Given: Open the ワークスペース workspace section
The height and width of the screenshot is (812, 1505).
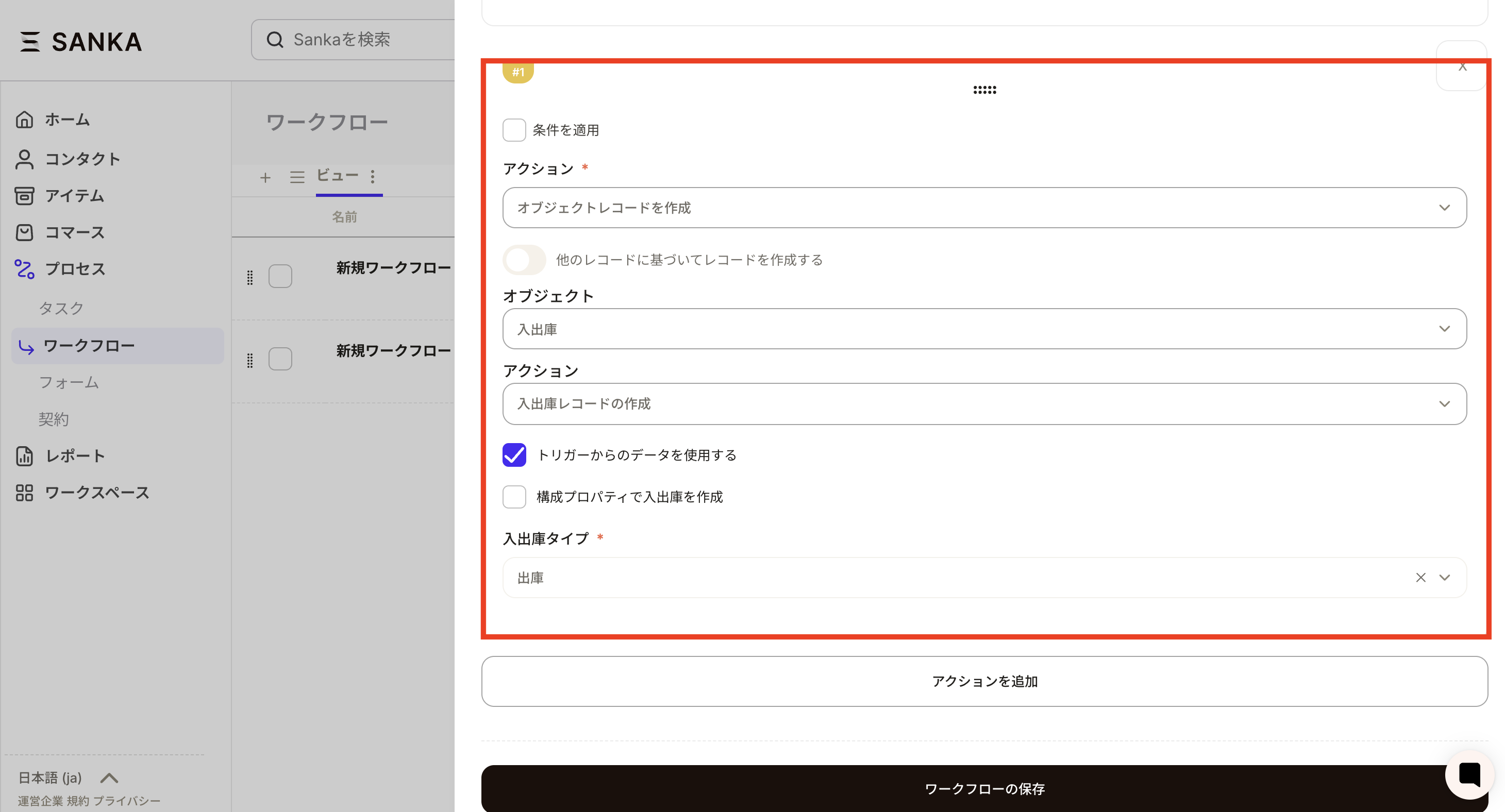Looking at the screenshot, I should pyautogui.click(x=97, y=493).
